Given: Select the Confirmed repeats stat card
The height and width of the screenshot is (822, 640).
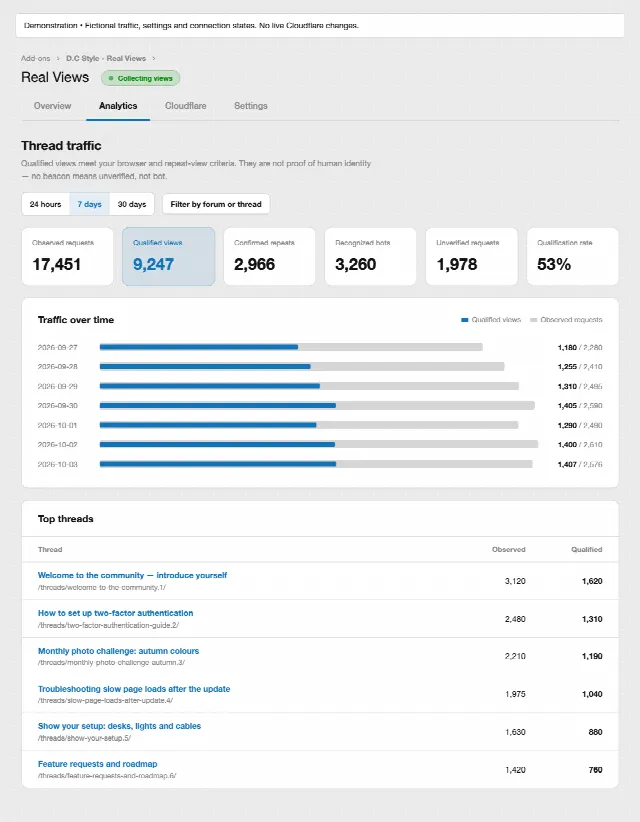Looking at the screenshot, I should 269,256.
